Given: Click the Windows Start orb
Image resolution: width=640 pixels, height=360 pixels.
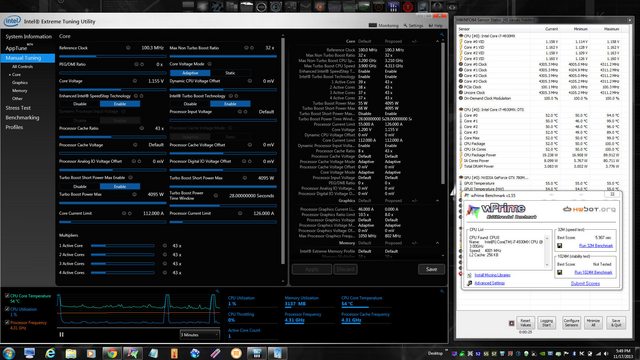Looking at the screenshot, I should [9, 353].
